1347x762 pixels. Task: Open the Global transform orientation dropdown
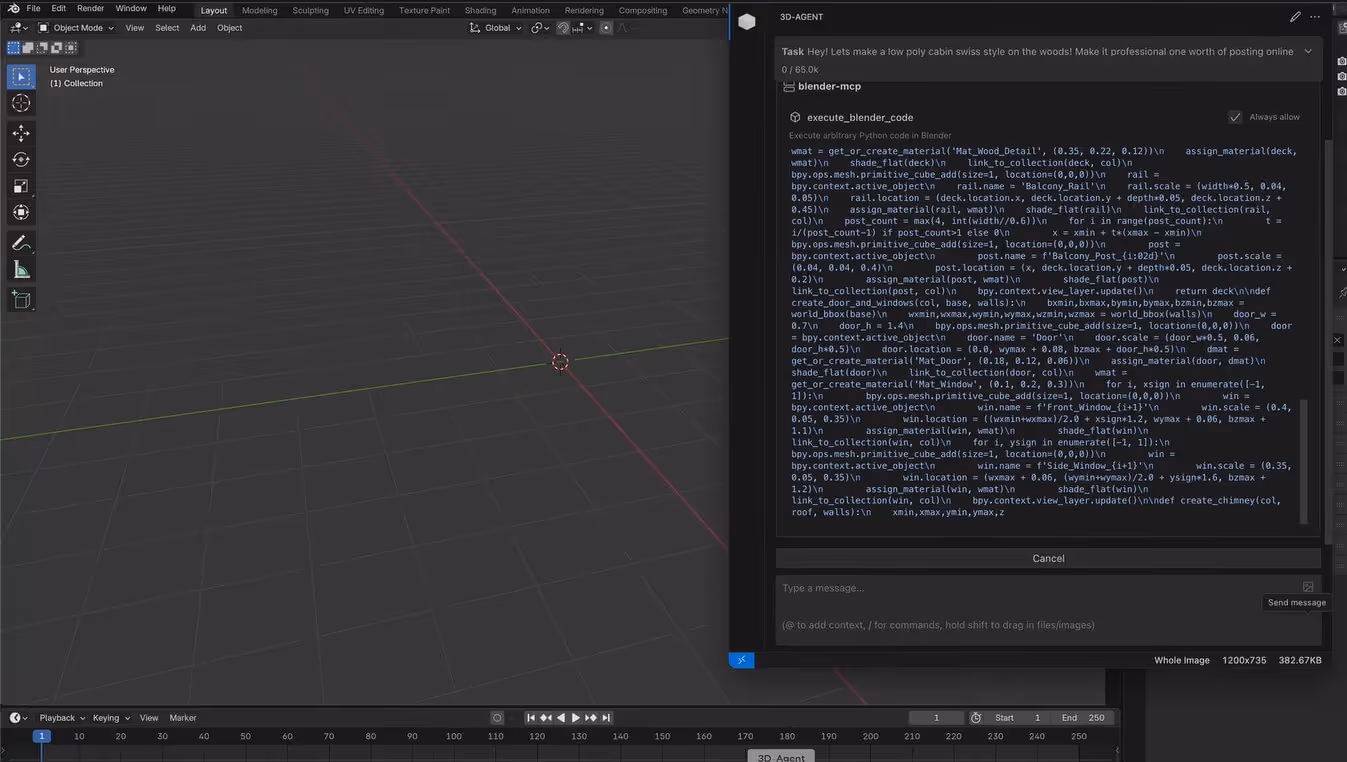pos(498,28)
